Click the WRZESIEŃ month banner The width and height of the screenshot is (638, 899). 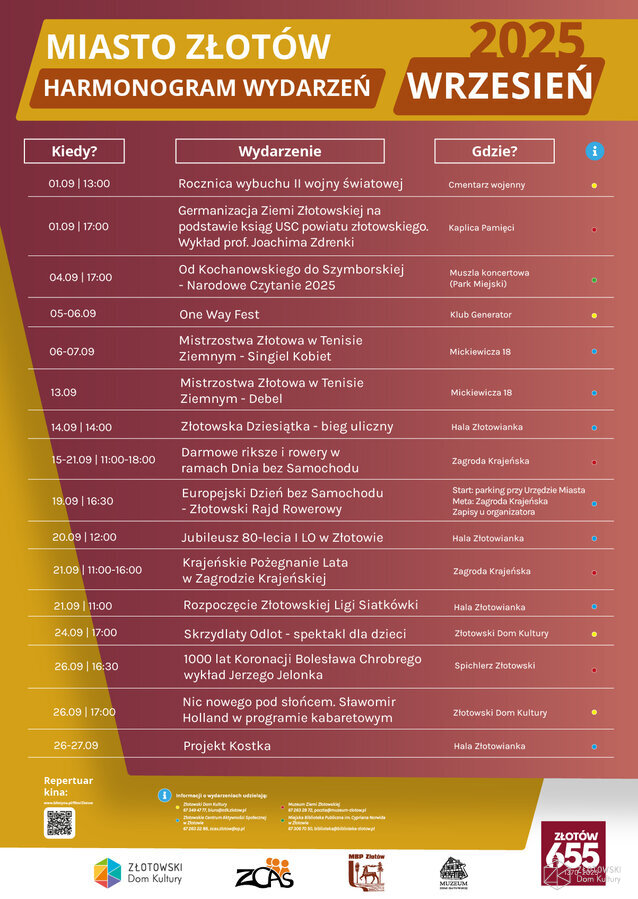[500, 86]
